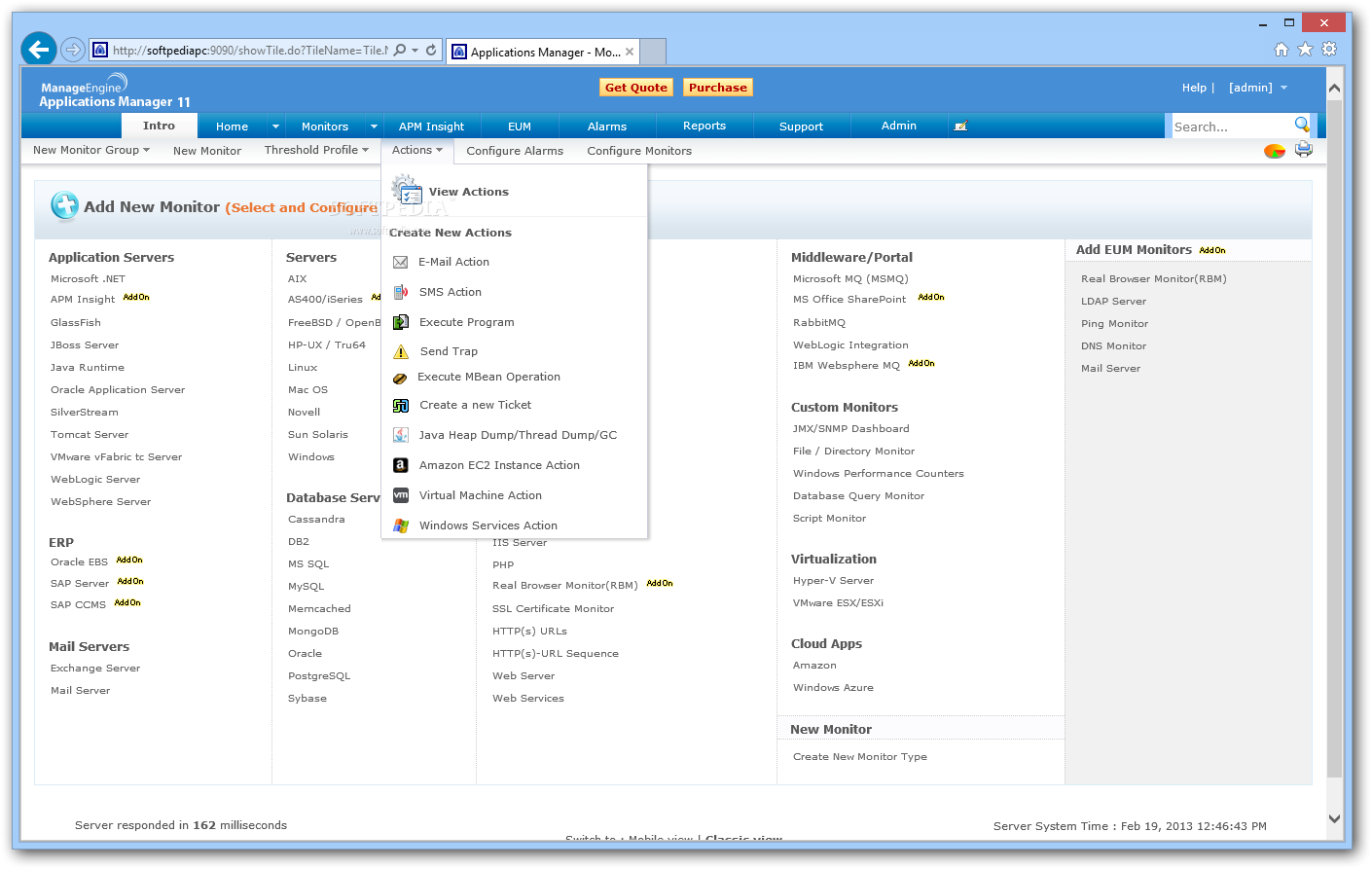
Task: Click the search magnifier icon
Action: tap(1302, 125)
